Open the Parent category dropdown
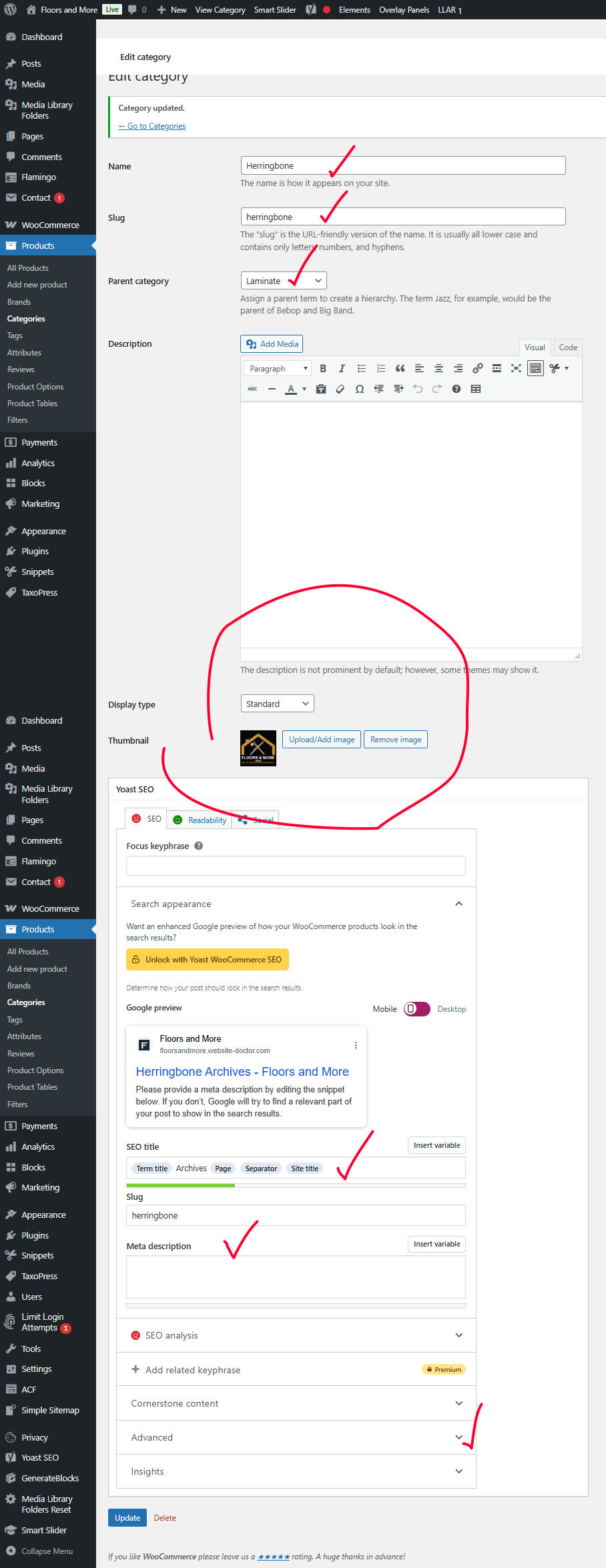This screenshot has height=1568, width=606. [x=284, y=281]
